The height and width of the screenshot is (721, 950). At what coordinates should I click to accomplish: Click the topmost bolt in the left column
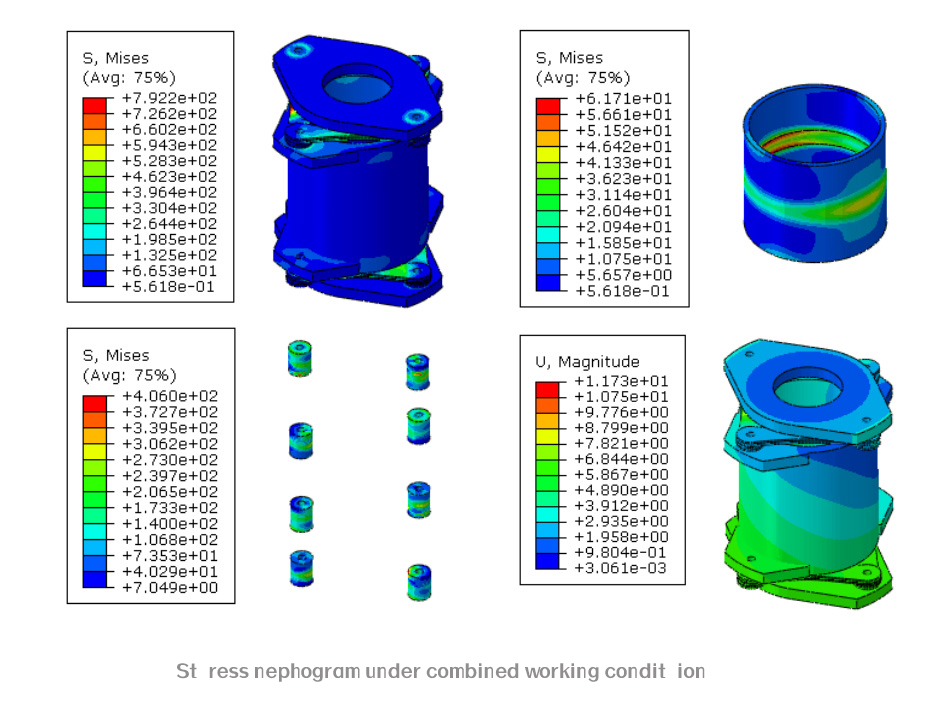tap(299, 358)
